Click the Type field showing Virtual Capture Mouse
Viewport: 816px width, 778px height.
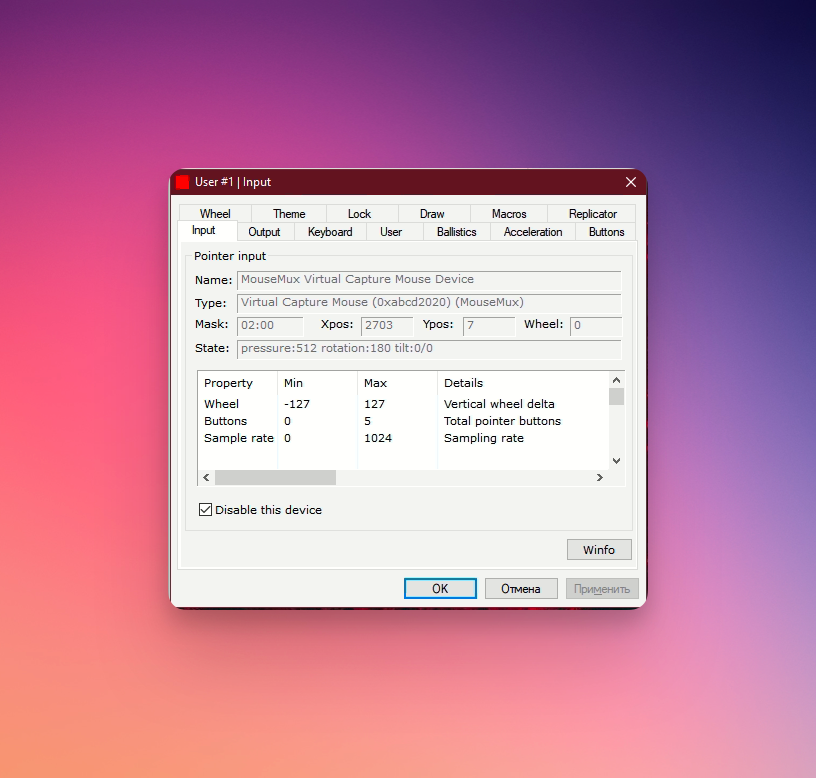tap(429, 303)
